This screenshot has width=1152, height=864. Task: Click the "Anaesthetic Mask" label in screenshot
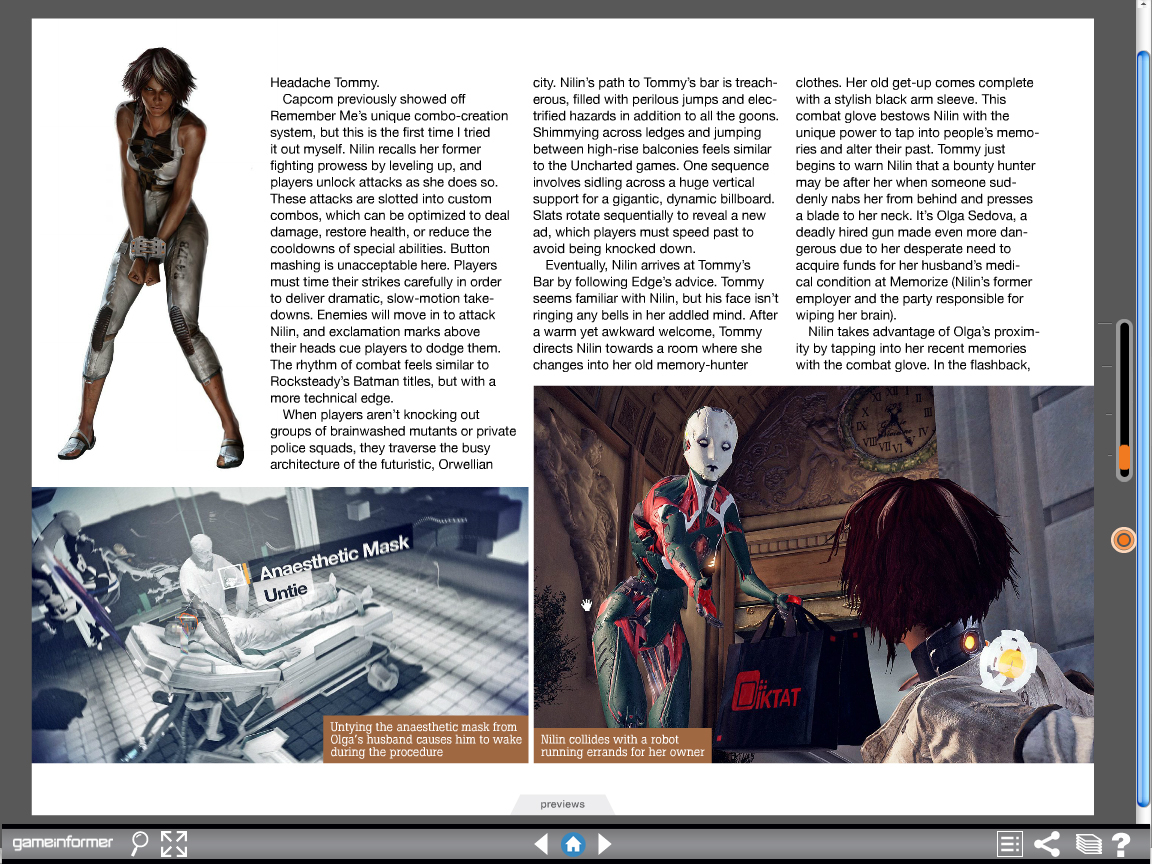[334, 558]
